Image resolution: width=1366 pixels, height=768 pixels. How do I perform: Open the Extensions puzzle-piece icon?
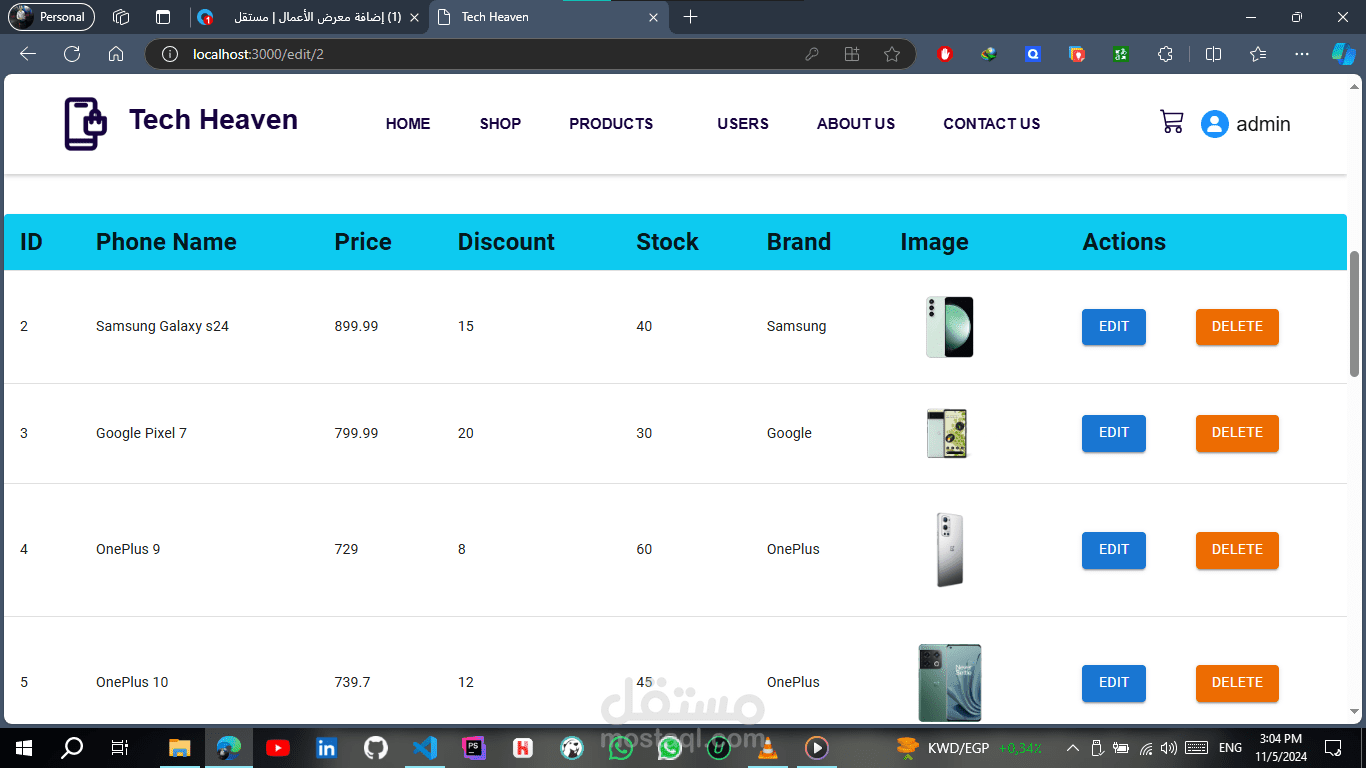pyautogui.click(x=1165, y=54)
